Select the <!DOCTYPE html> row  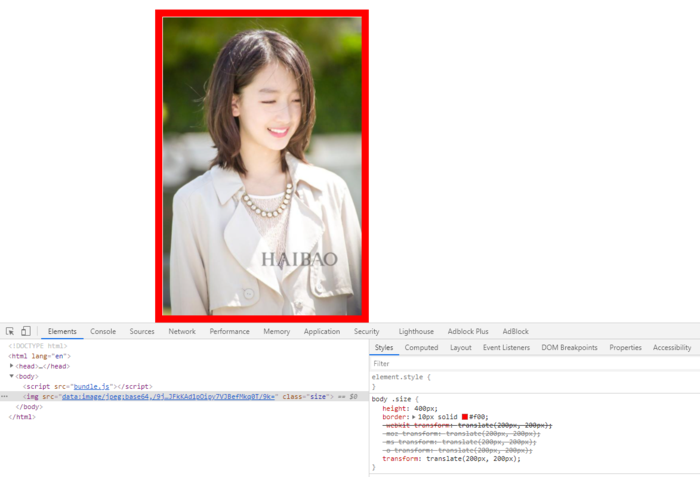tap(38, 346)
